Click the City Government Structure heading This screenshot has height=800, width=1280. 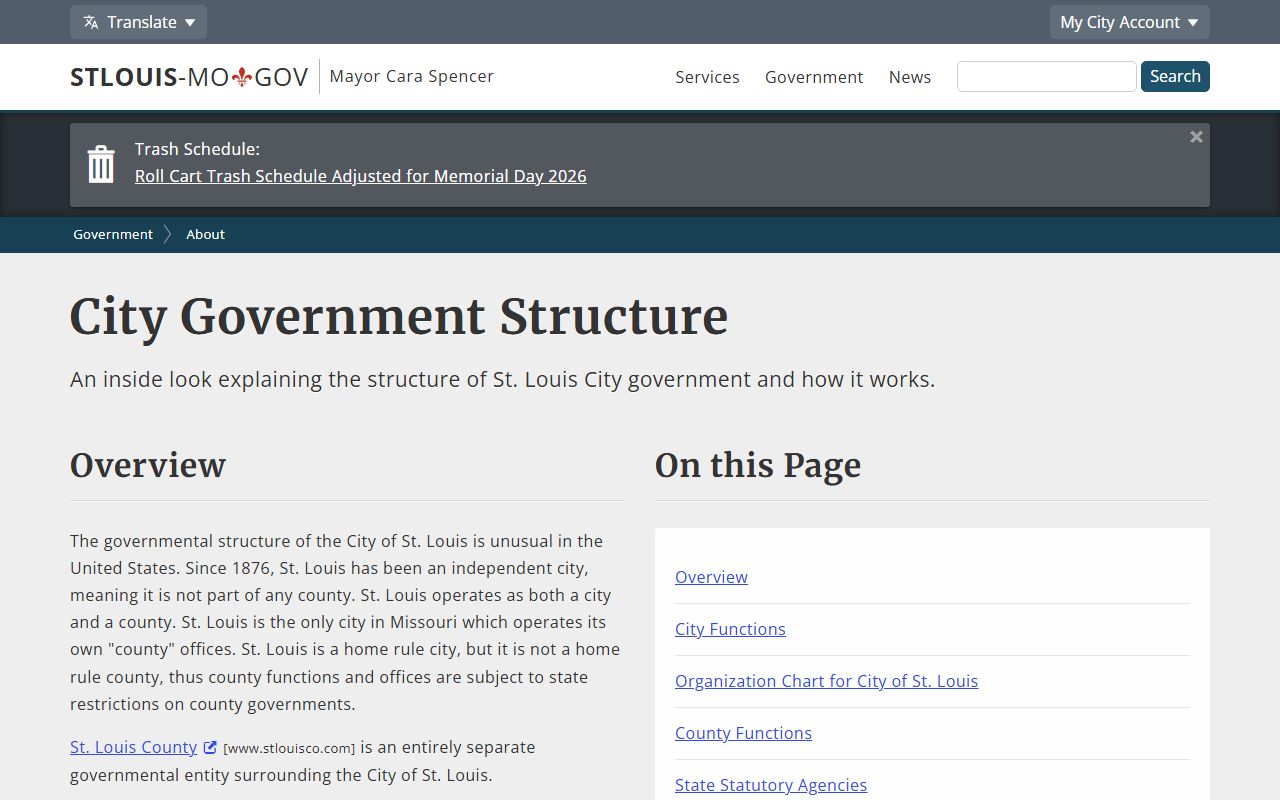[399, 316]
